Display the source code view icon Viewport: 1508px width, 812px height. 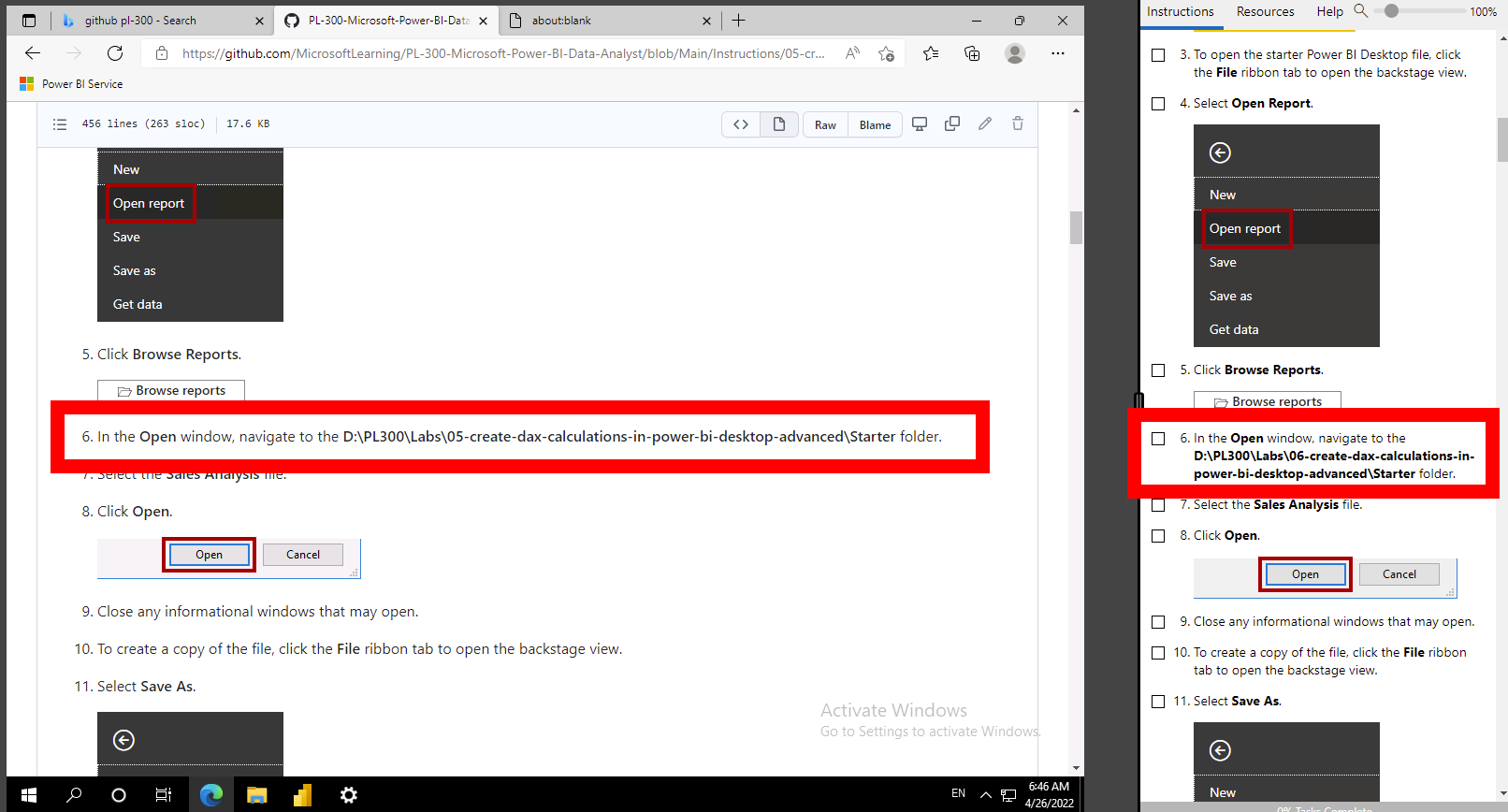click(x=741, y=124)
